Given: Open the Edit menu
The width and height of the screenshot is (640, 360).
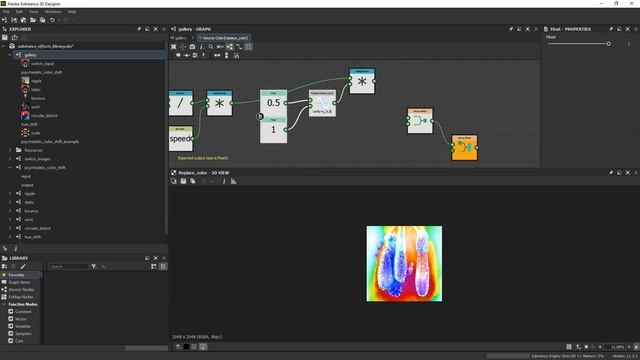Looking at the screenshot, I should 19,12.
